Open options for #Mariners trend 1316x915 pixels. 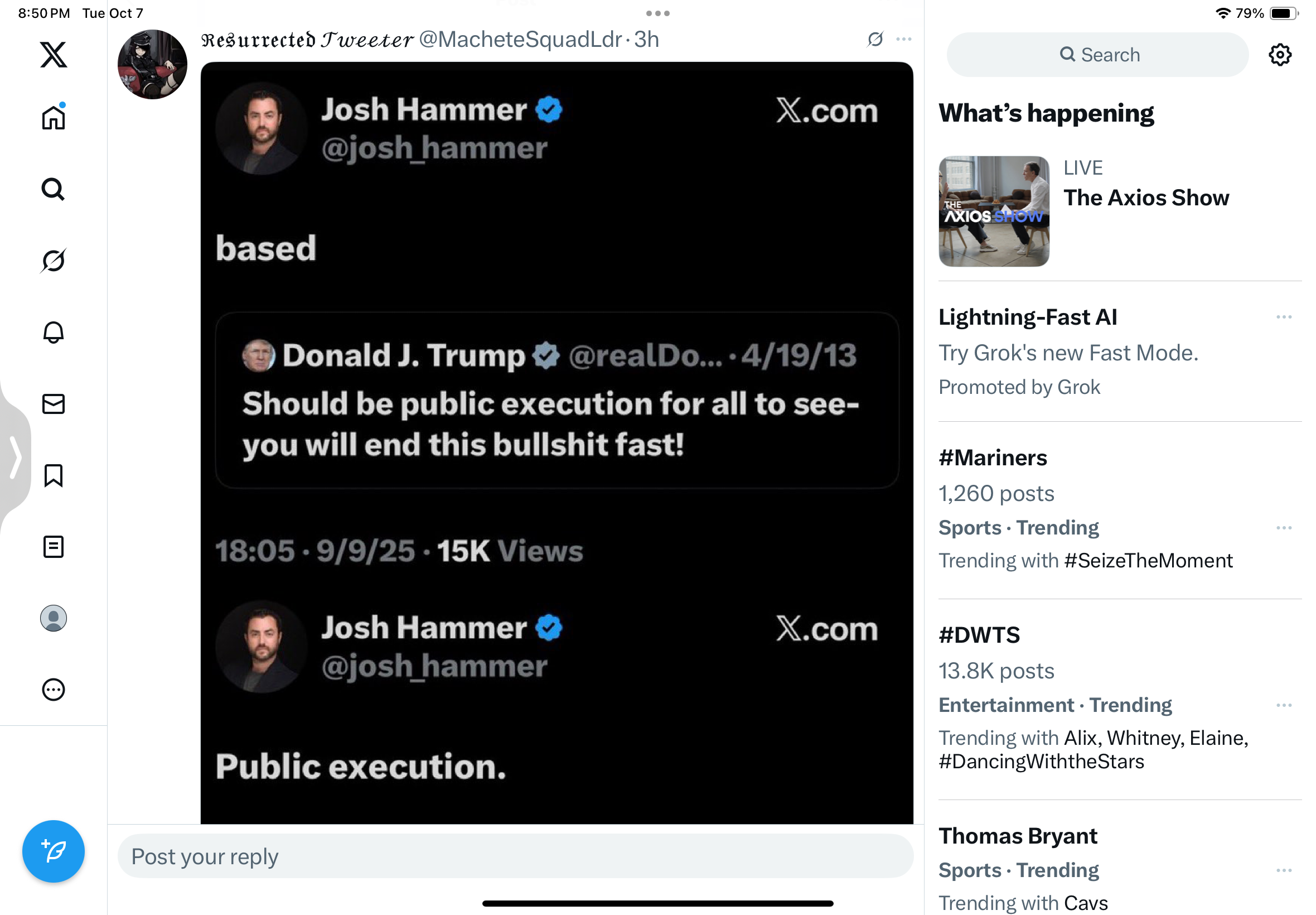click(1283, 527)
